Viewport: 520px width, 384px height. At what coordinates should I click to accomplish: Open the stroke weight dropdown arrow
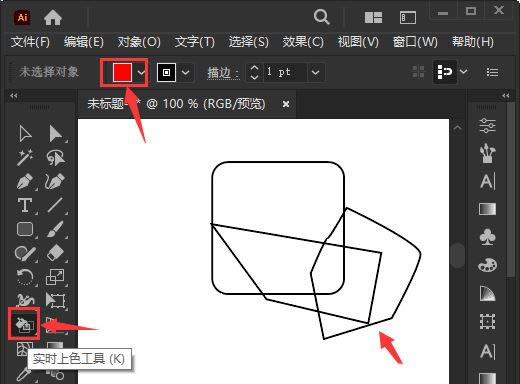click(x=315, y=72)
